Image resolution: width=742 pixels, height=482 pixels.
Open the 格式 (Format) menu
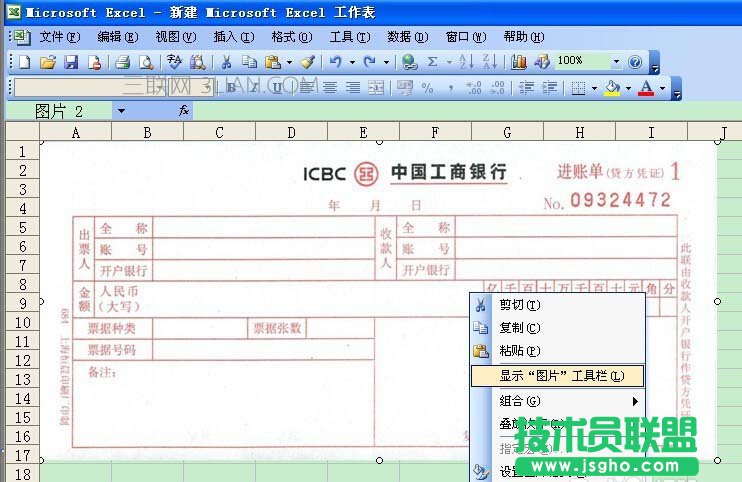coord(292,37)
